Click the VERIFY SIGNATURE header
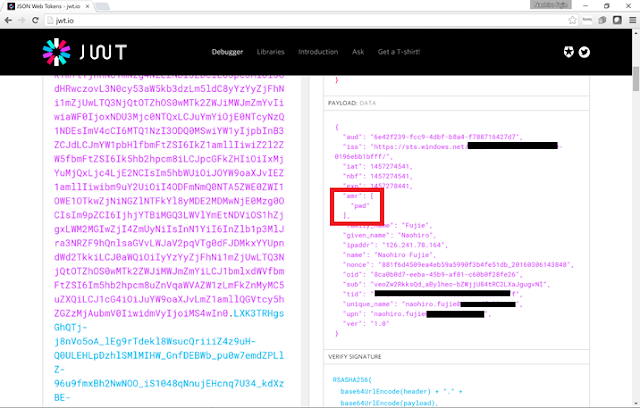 355,357
